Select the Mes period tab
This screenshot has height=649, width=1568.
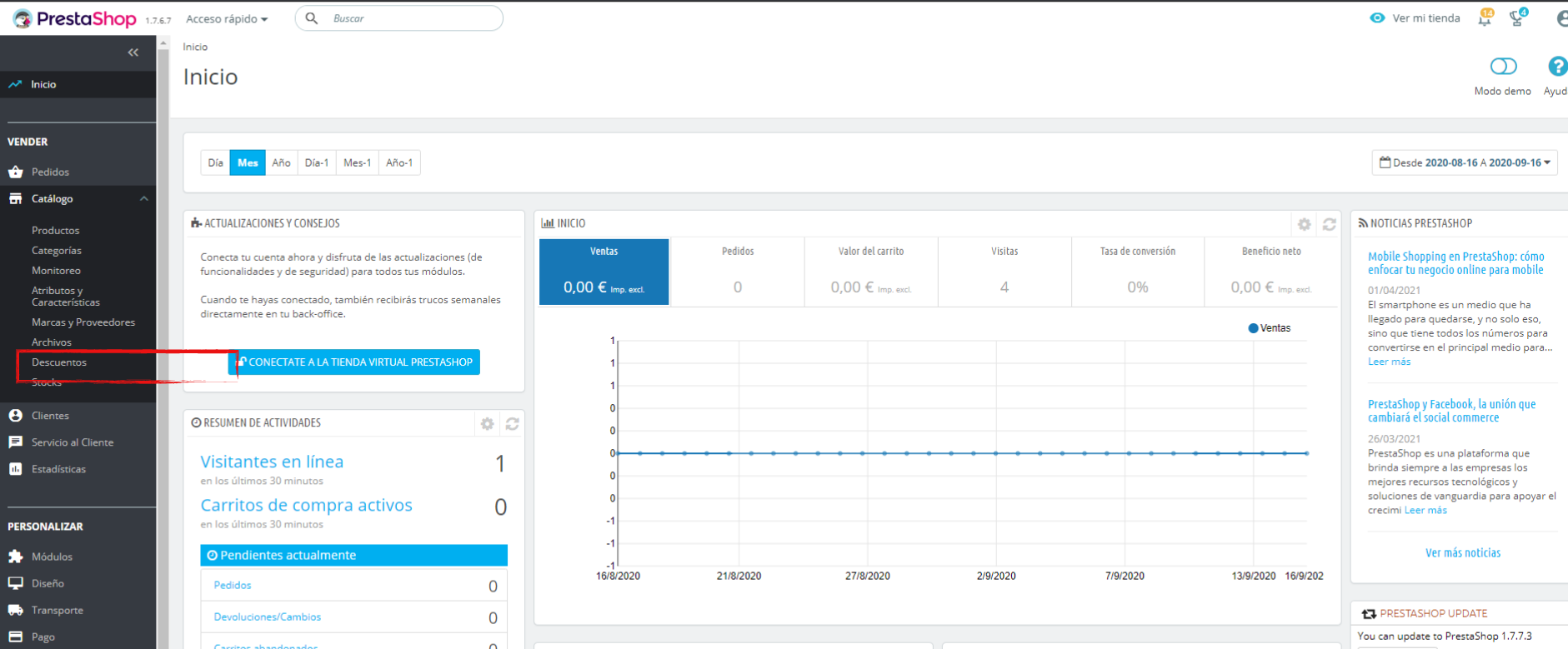(248, 162)
